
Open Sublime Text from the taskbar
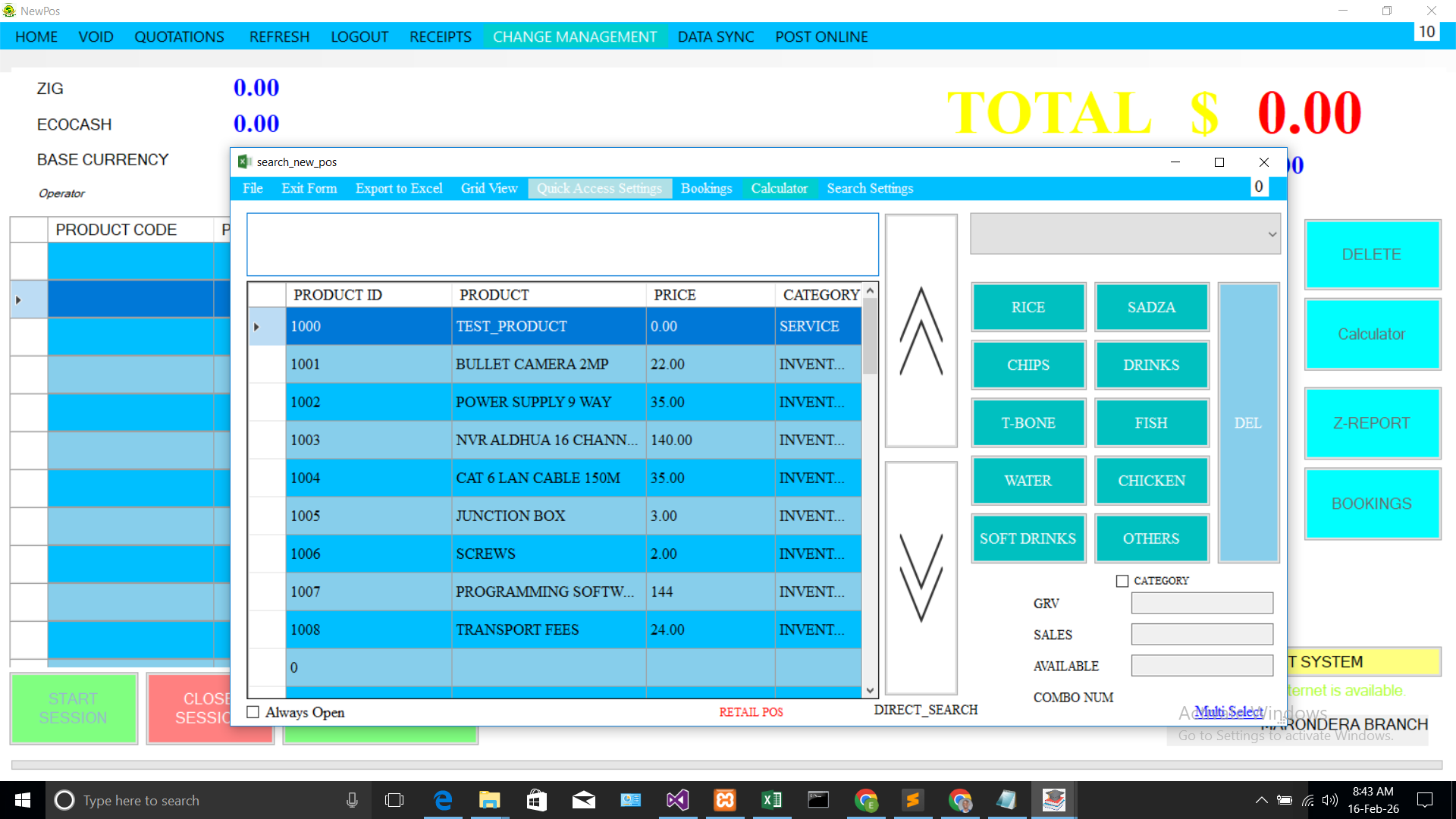point(912,800)
